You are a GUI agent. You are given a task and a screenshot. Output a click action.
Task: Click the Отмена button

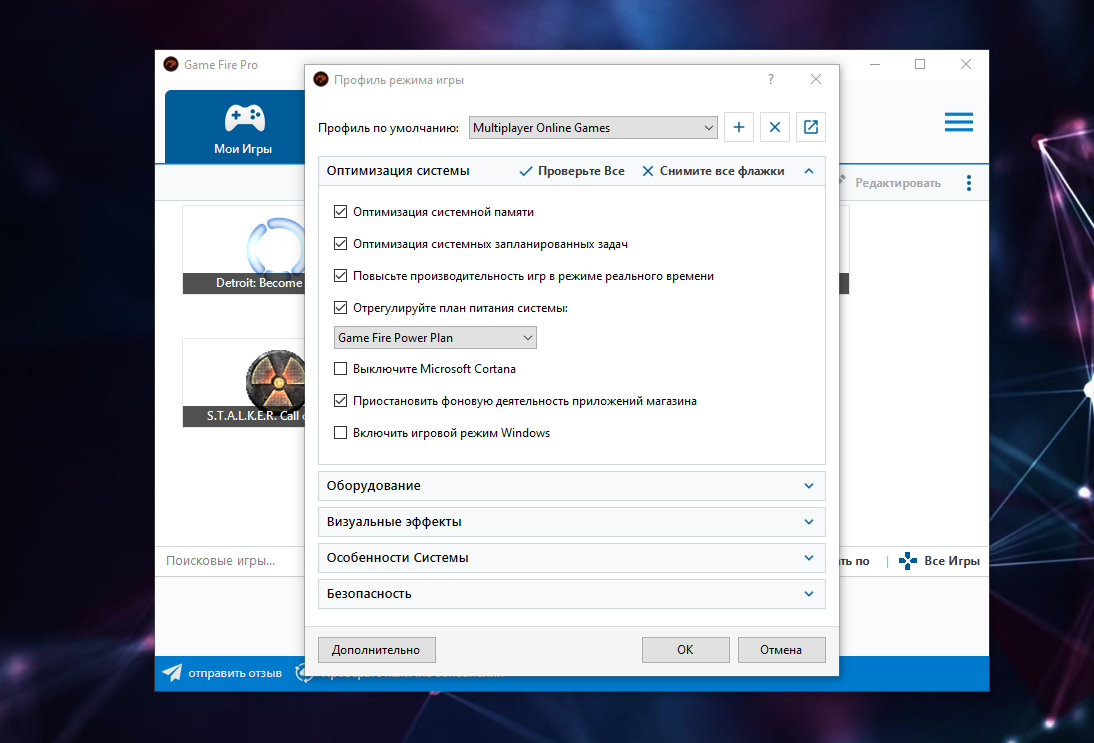pyautogui.click(x=781, y=650)
